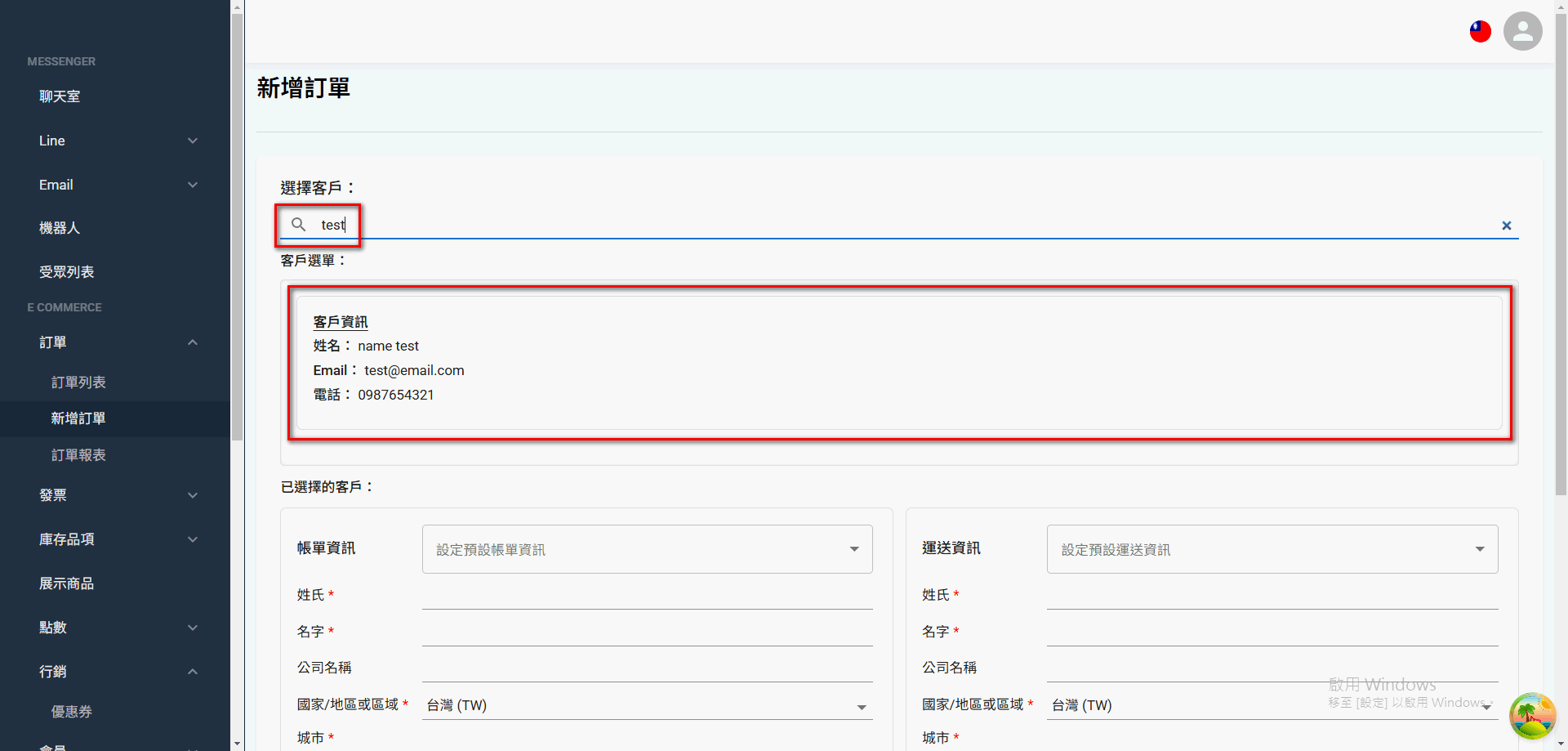Click the tropical island icon in the corner

pyautogui.click(x=1533, y=716)
